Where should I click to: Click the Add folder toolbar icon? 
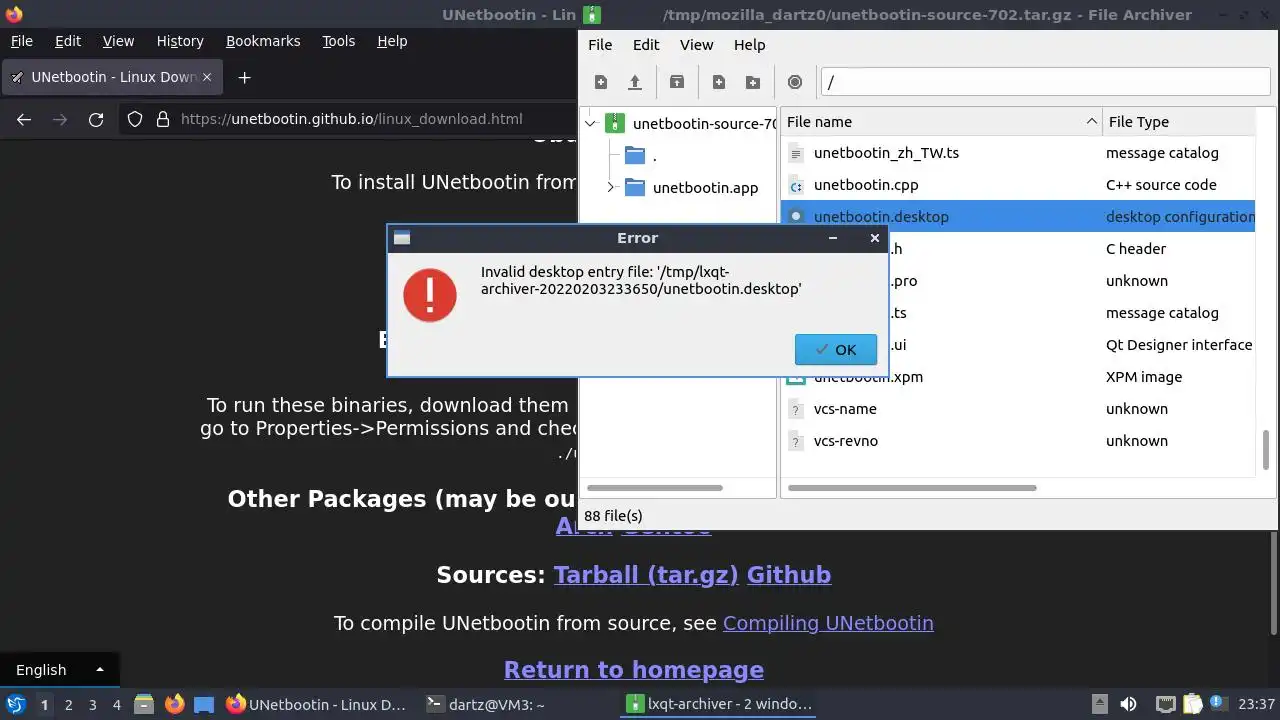click(x=753, y=82)
